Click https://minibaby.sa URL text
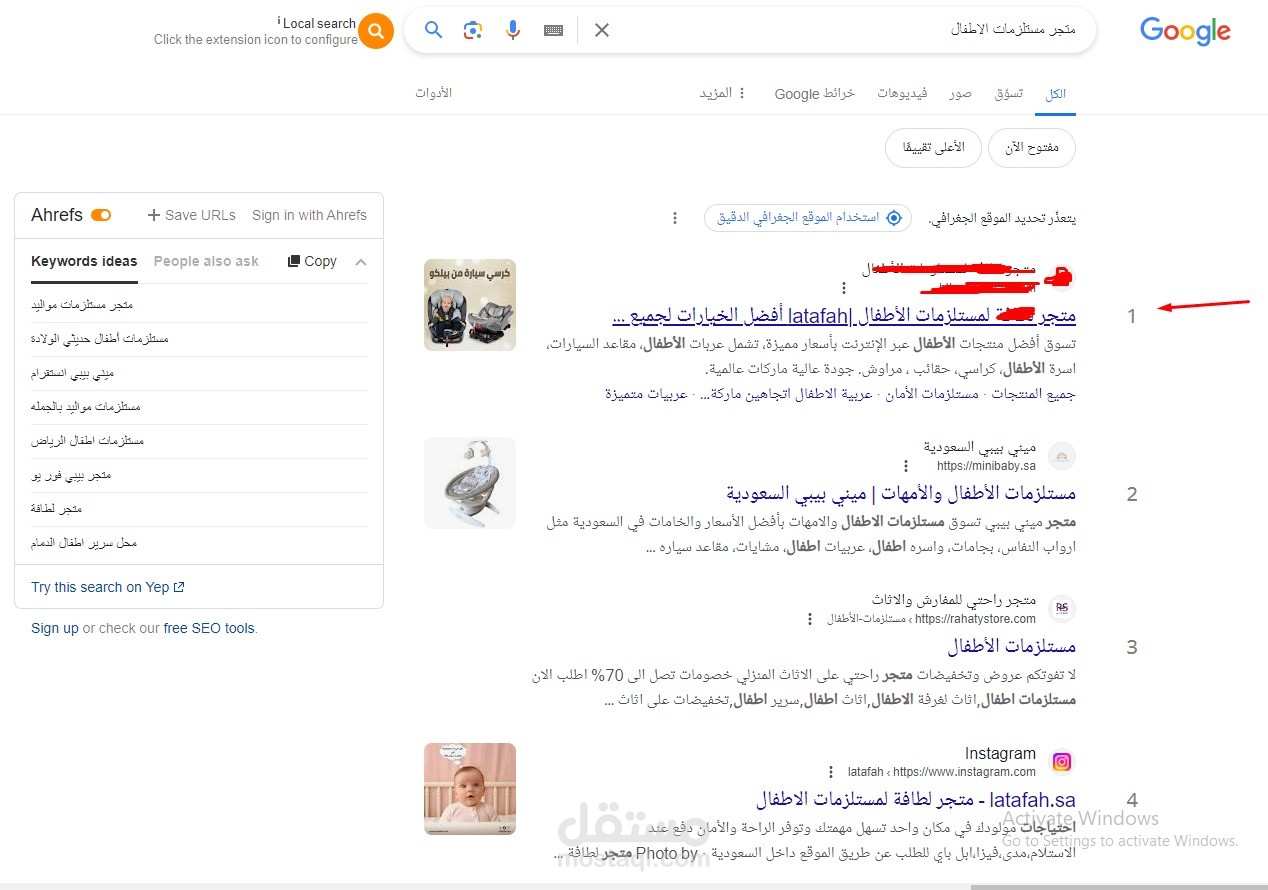The width and height of the screenshot is (1268, 890). click(x=986, y=466)
